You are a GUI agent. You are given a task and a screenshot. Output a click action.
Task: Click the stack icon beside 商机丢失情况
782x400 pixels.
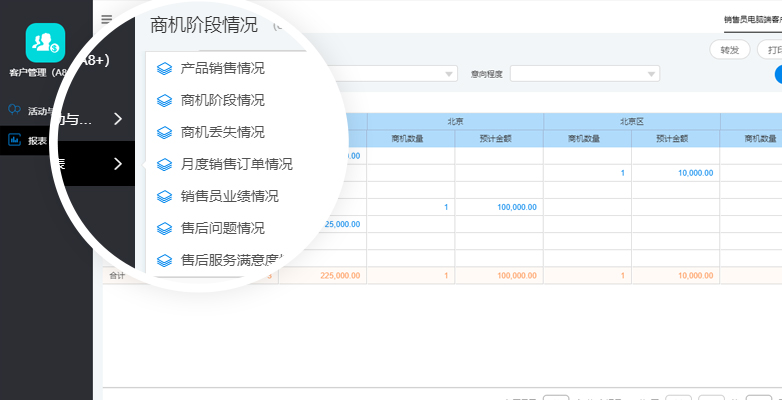click(x=165, y=132)
